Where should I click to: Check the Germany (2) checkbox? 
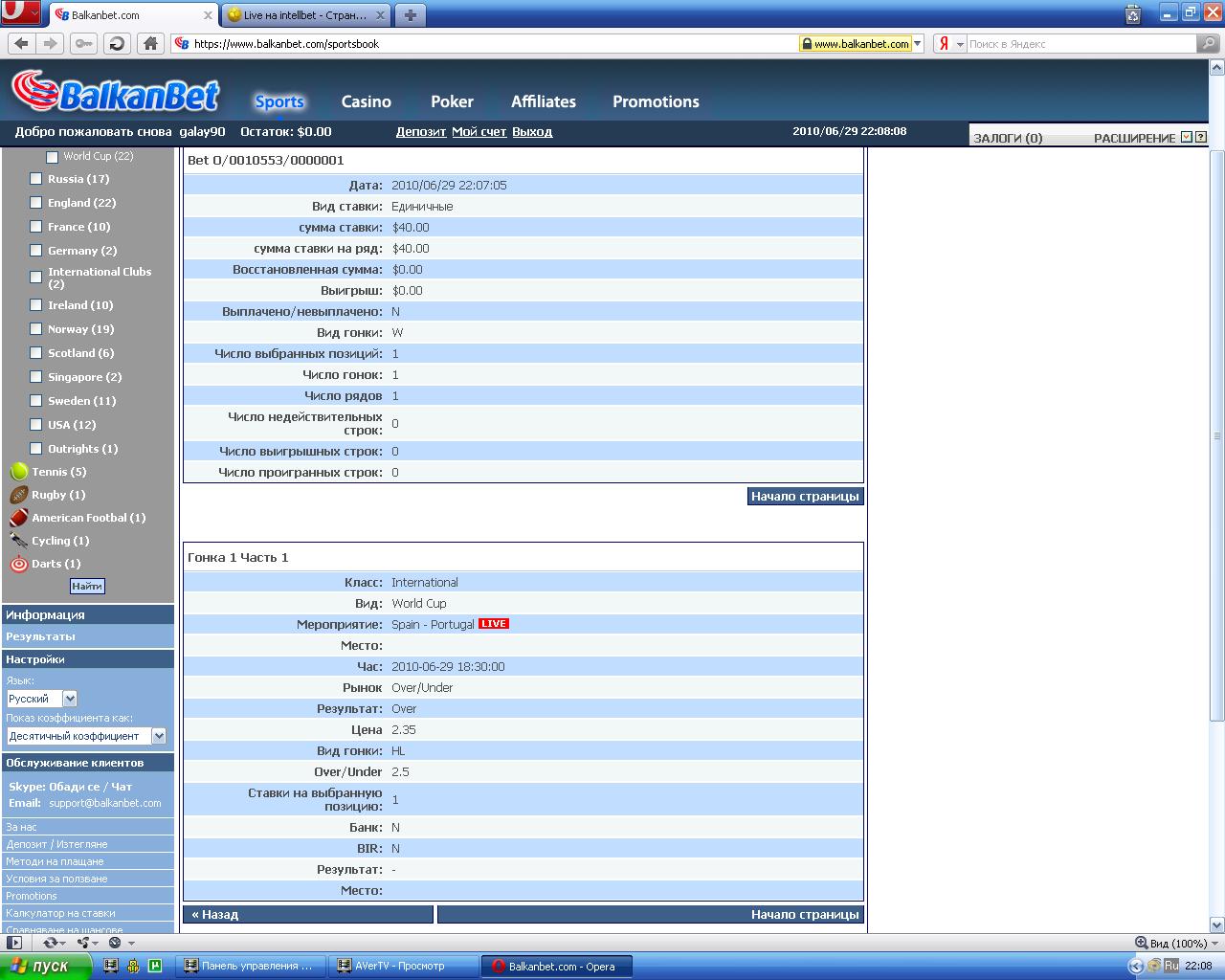35,251
